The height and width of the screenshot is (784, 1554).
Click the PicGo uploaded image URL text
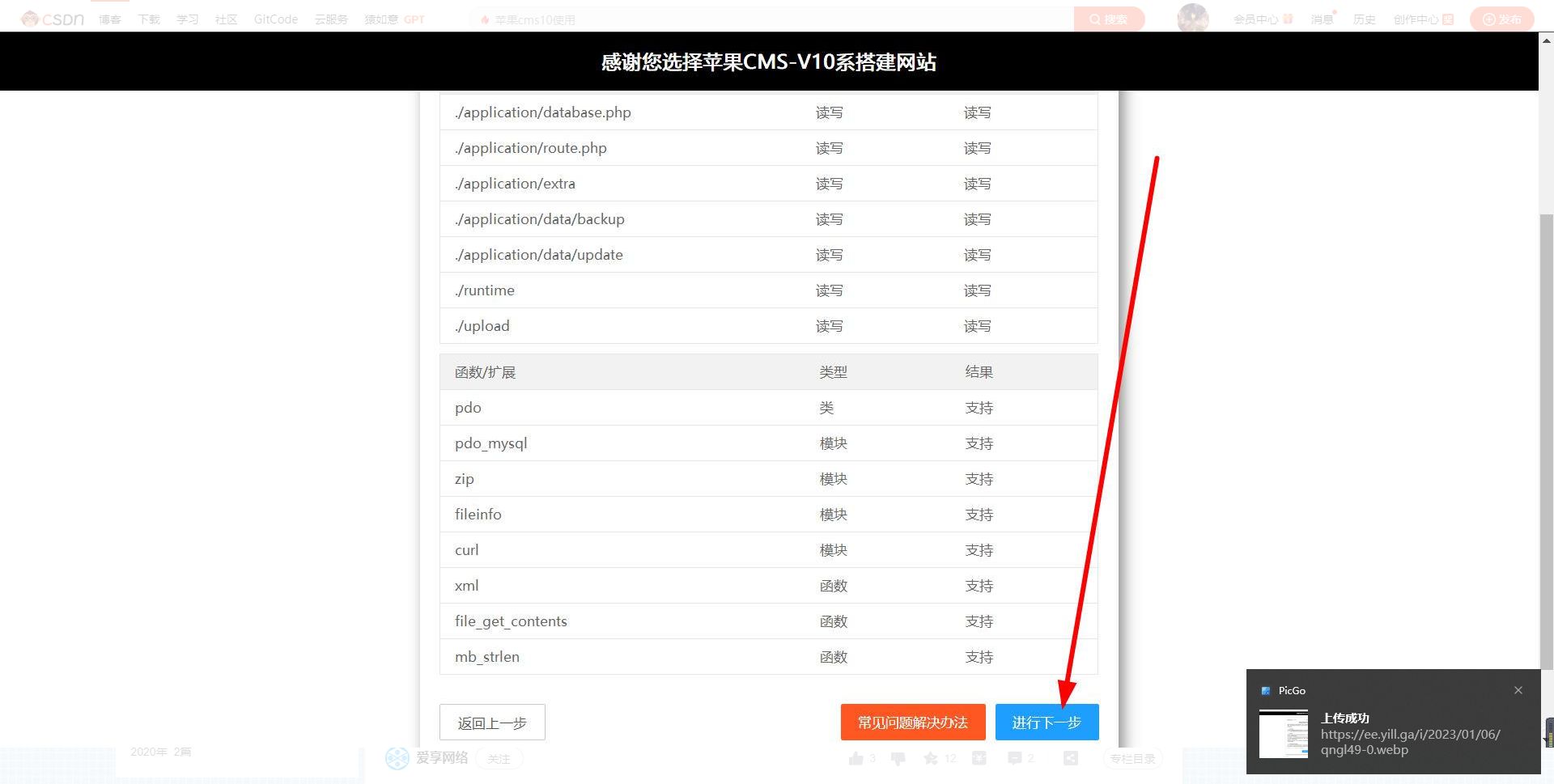pyautogui.click(x=1411, y=742)
